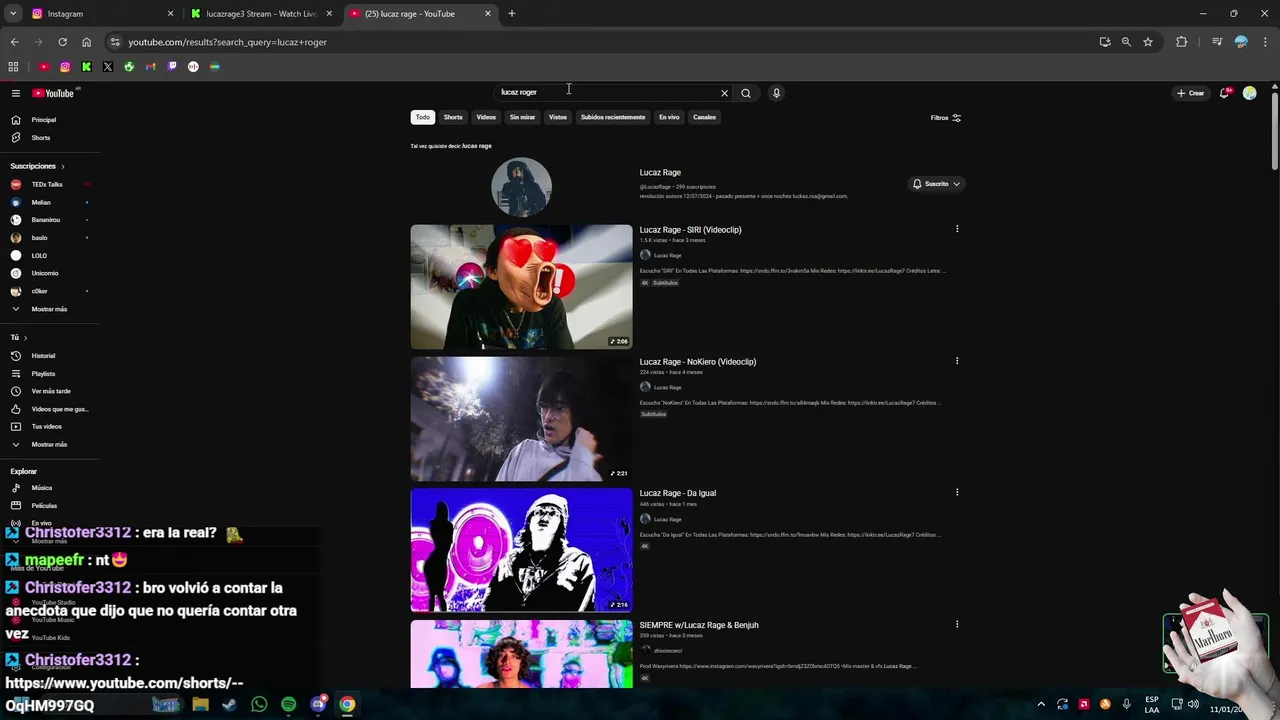The width and height of the screenshot is (1280, 720).
Task: Go to browser home page
Action: click(87, 42)
